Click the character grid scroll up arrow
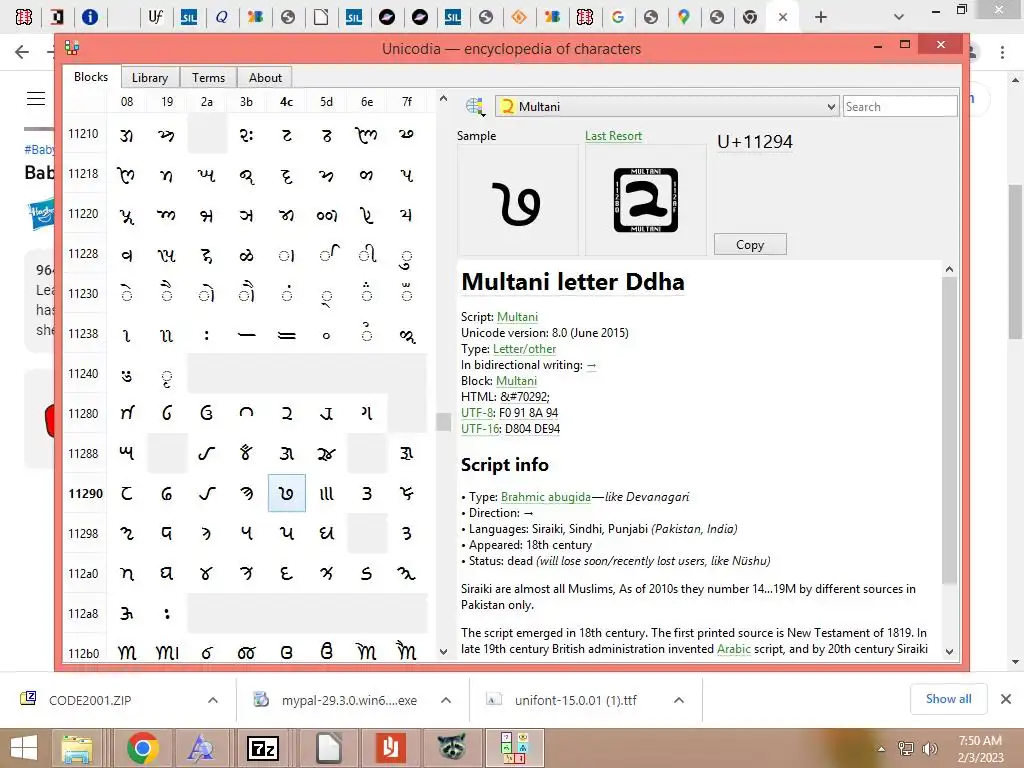This screenshot has height=768, width=1024. pos(443,99)
